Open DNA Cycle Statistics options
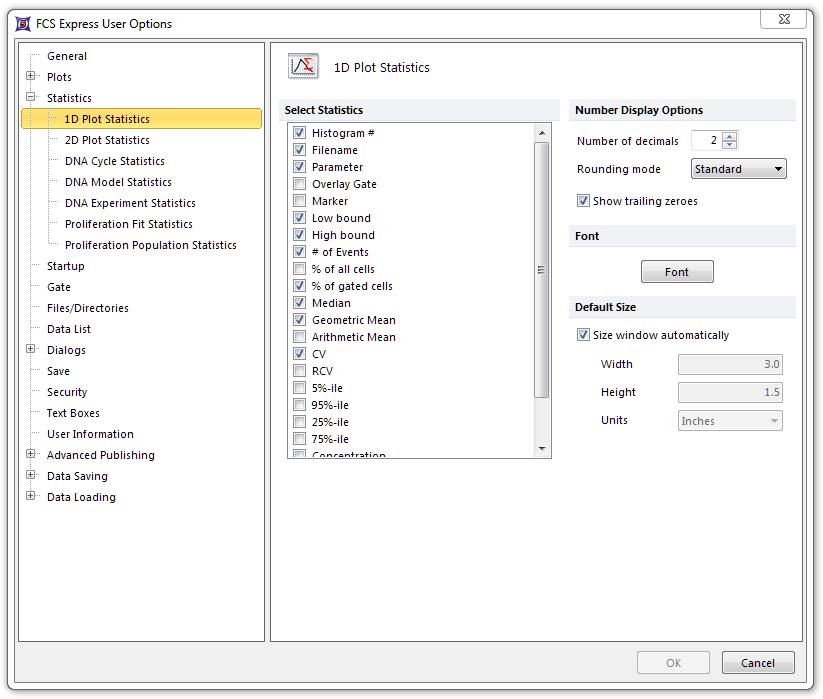The width and height of the screenshot is (823, 699). point(114,161)
